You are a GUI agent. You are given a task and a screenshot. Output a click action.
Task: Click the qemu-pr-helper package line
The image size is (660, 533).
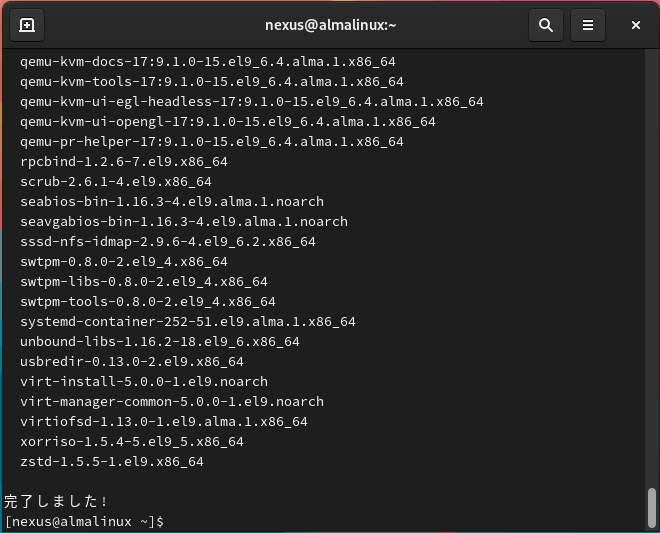(x=211, y=141)
